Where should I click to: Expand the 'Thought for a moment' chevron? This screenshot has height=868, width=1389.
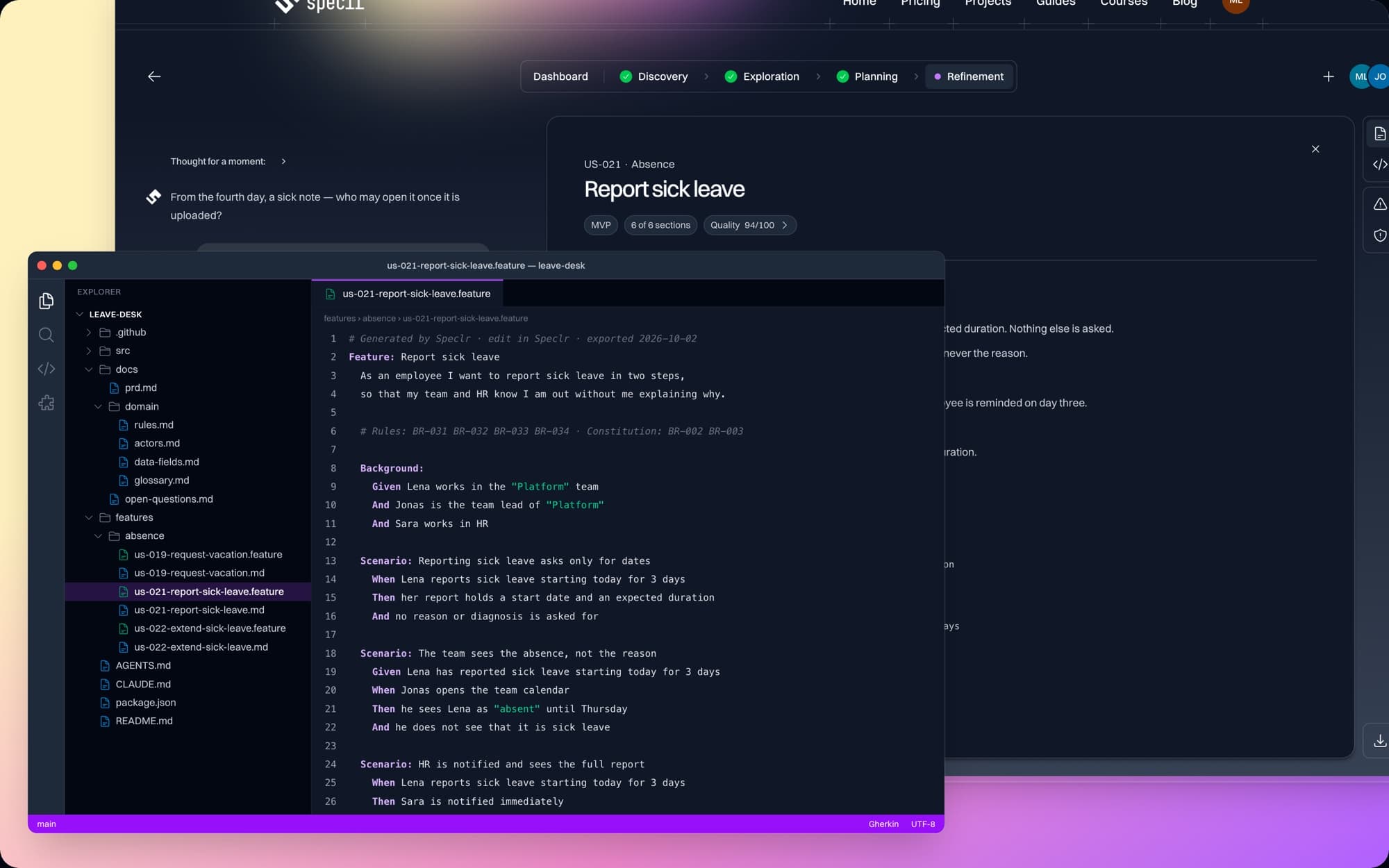click(x=283, y=161)
